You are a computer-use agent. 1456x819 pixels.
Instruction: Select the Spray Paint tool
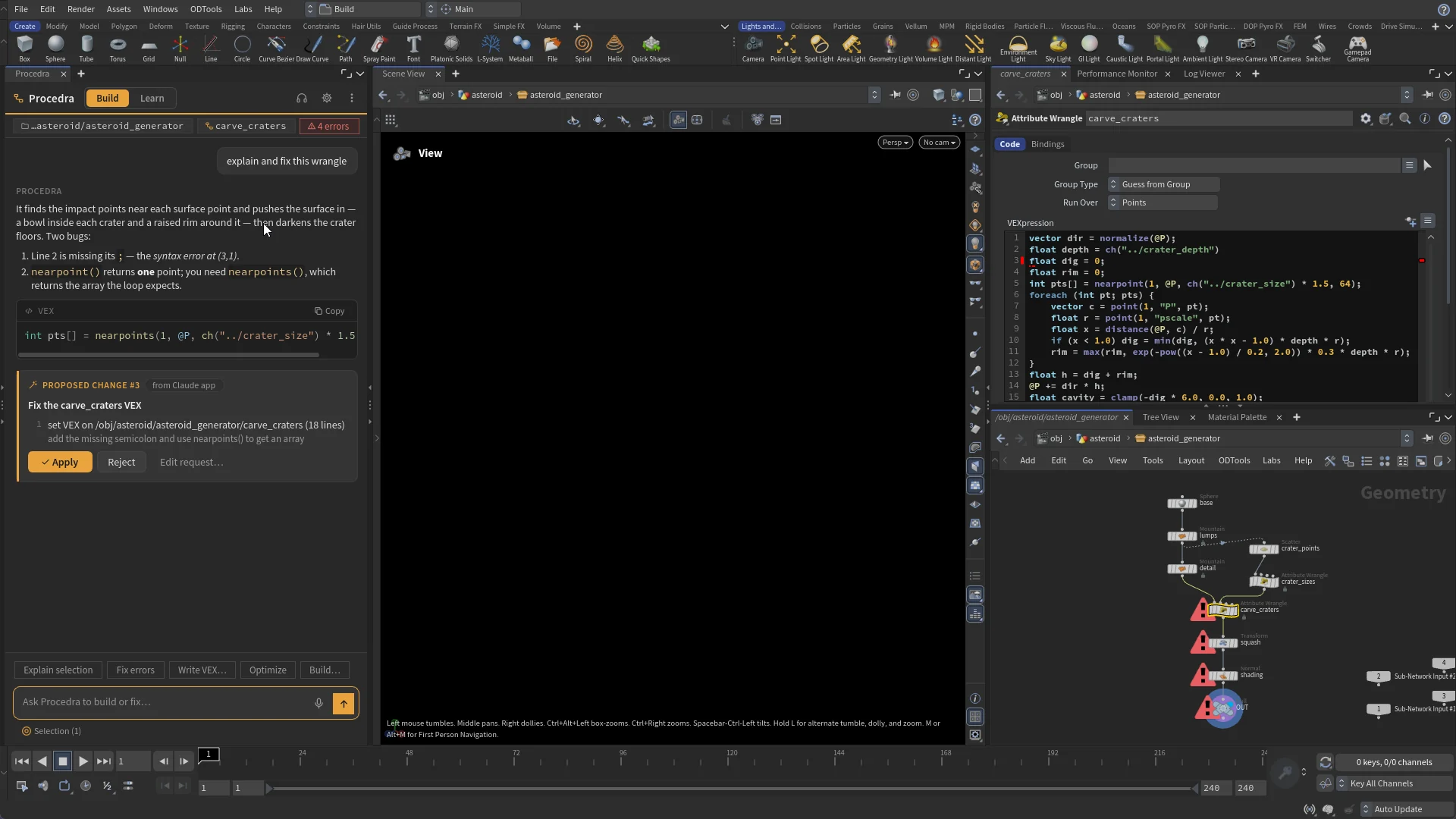click(379, 49)
